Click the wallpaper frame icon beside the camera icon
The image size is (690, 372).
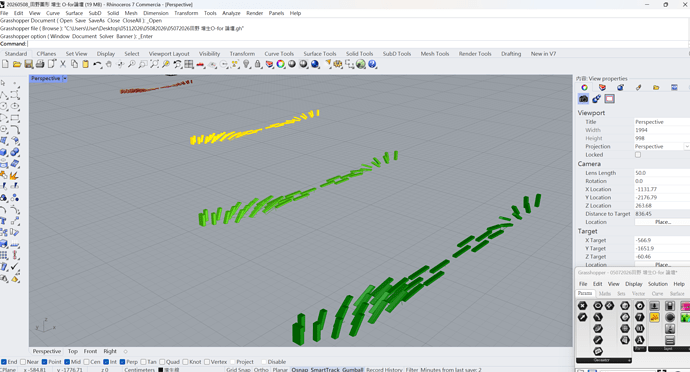tap(609, 99)
